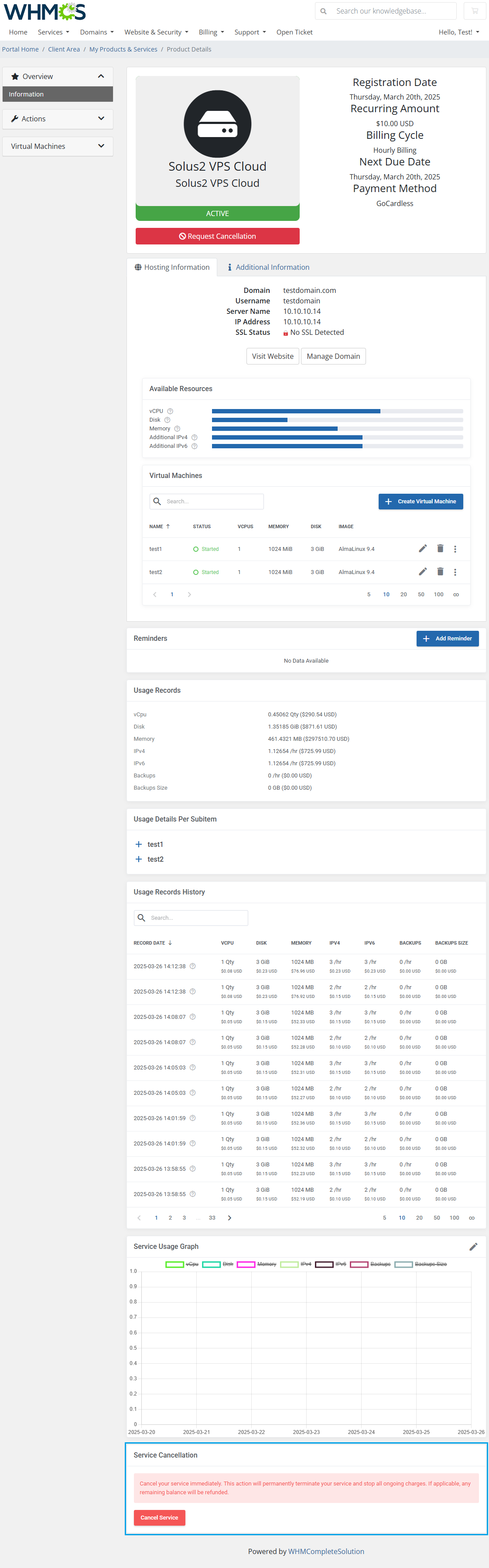Toggle Backups Size series in legend
This screenshot has height=1568, width=489.
tap(421, 1264)
